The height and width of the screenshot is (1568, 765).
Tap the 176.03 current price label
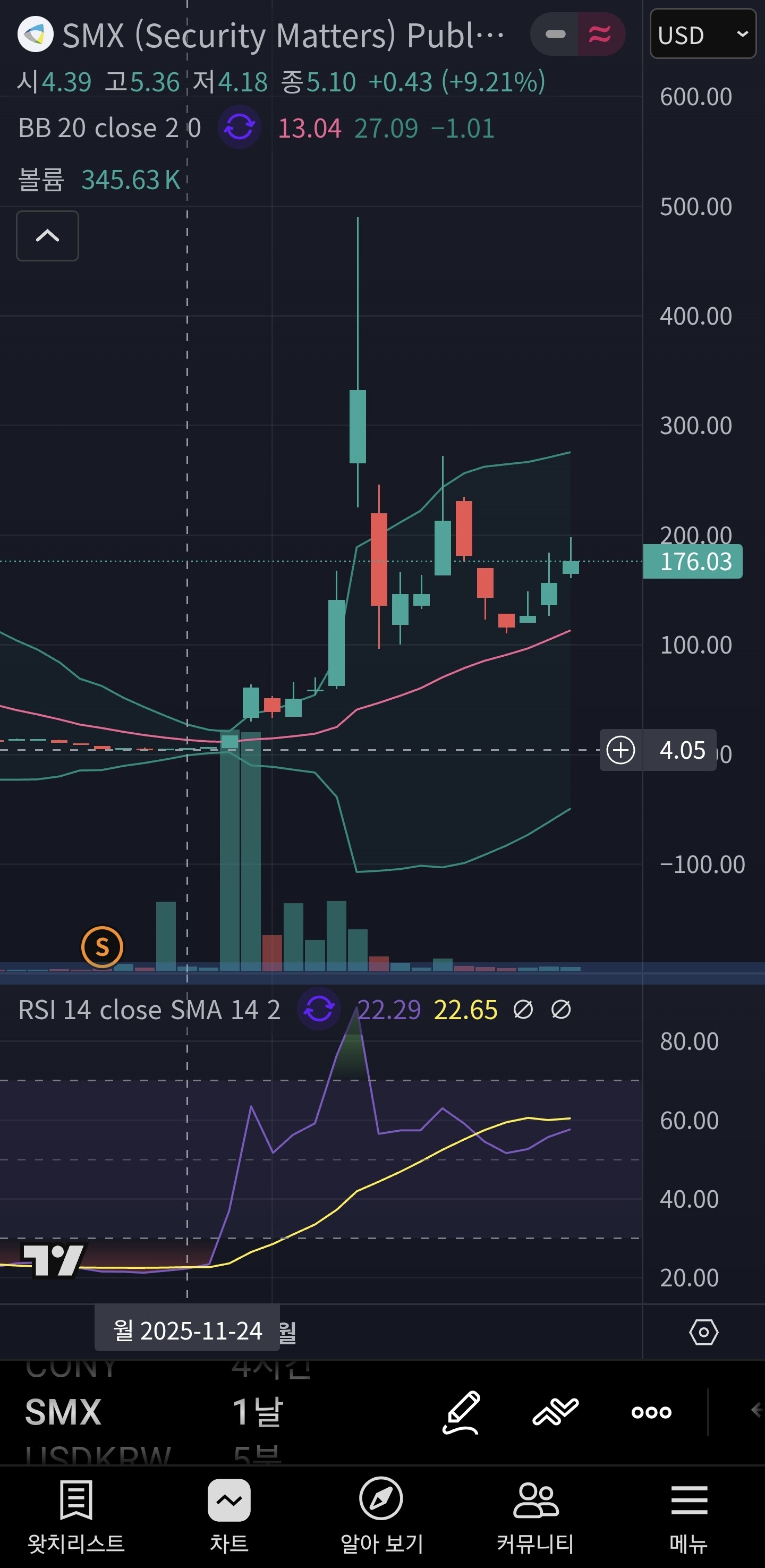pos(693,561)
